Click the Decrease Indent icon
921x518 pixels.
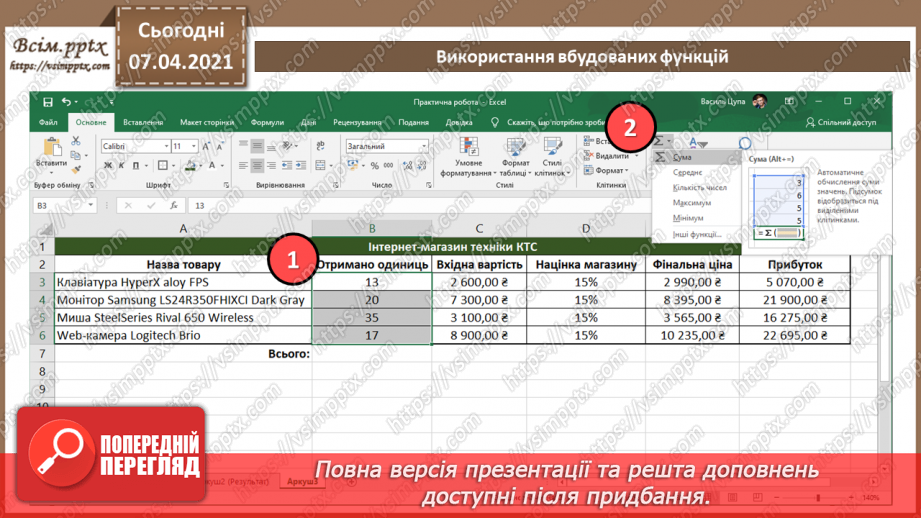coord(287,166)
